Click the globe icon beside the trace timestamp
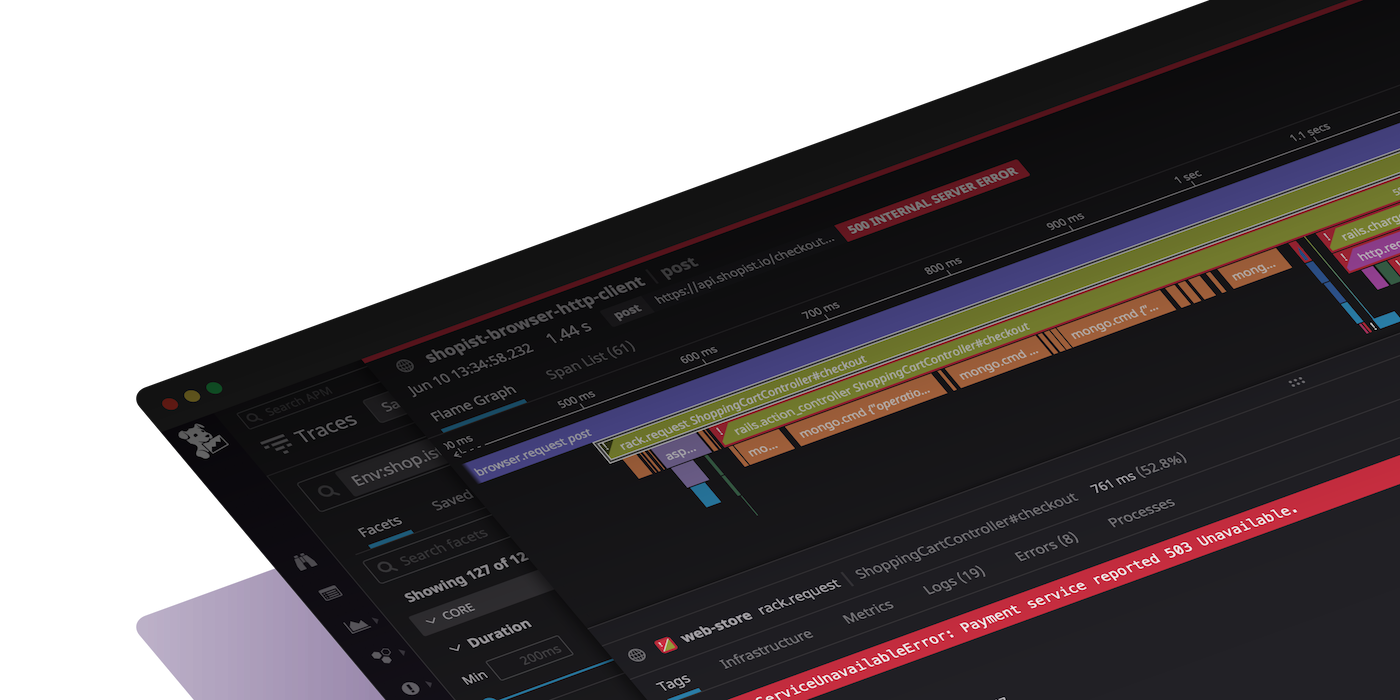Image resolution: width=1400 pixels, height=700 pixels. (x=404, y=365)
